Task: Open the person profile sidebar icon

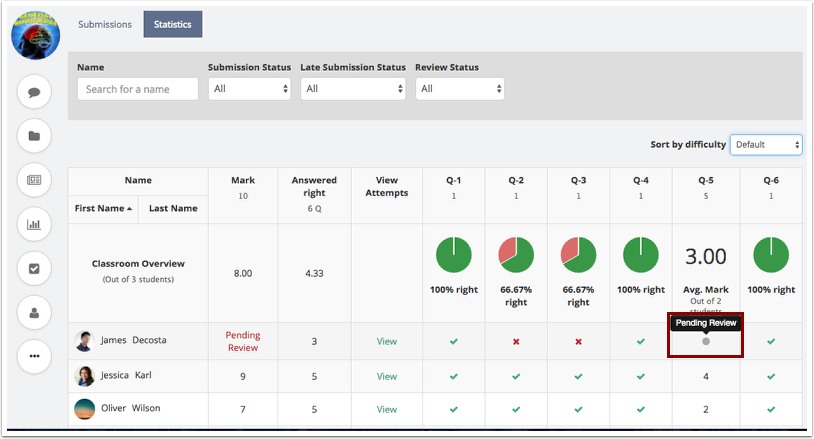Action: (34, 312)
